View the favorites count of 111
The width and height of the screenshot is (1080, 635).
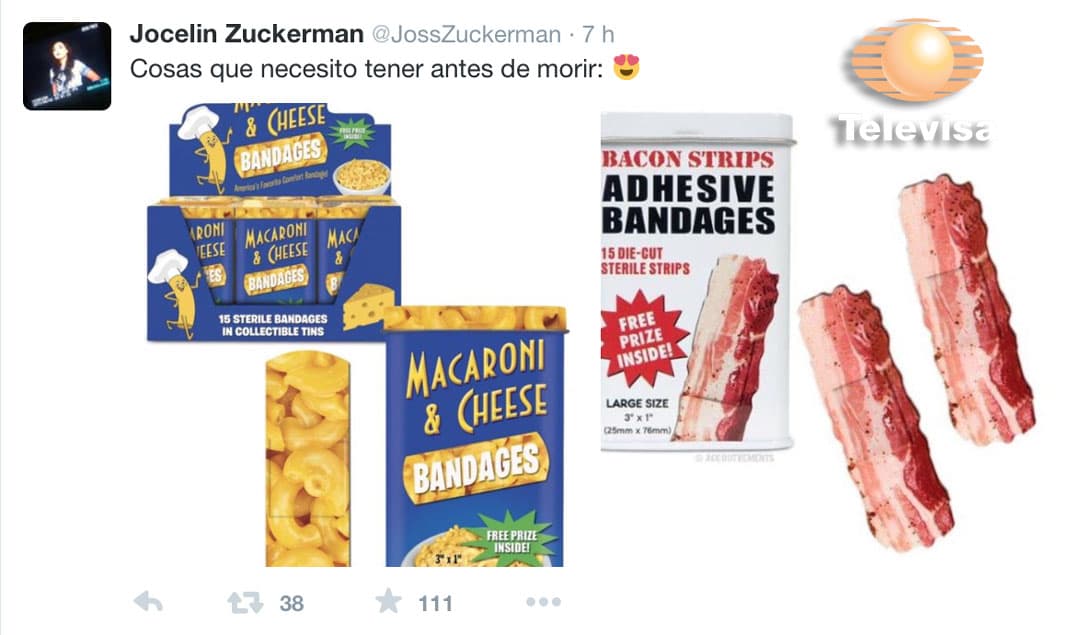tap(435, 604)
